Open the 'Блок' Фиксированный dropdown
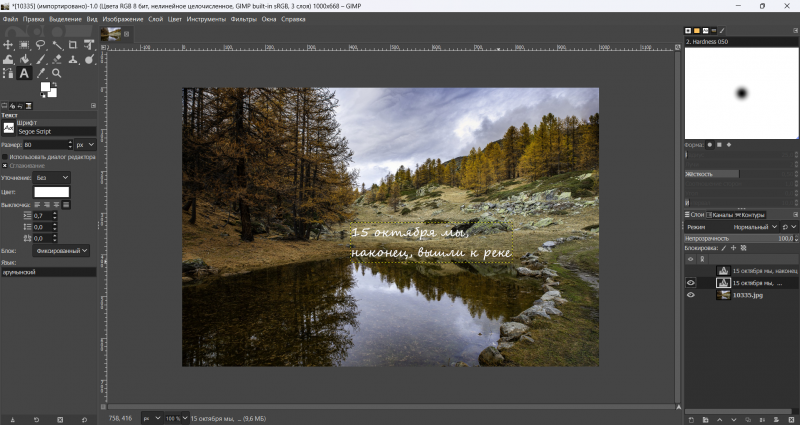The width and height of the screenshot is (800, 425). (62, 250)
